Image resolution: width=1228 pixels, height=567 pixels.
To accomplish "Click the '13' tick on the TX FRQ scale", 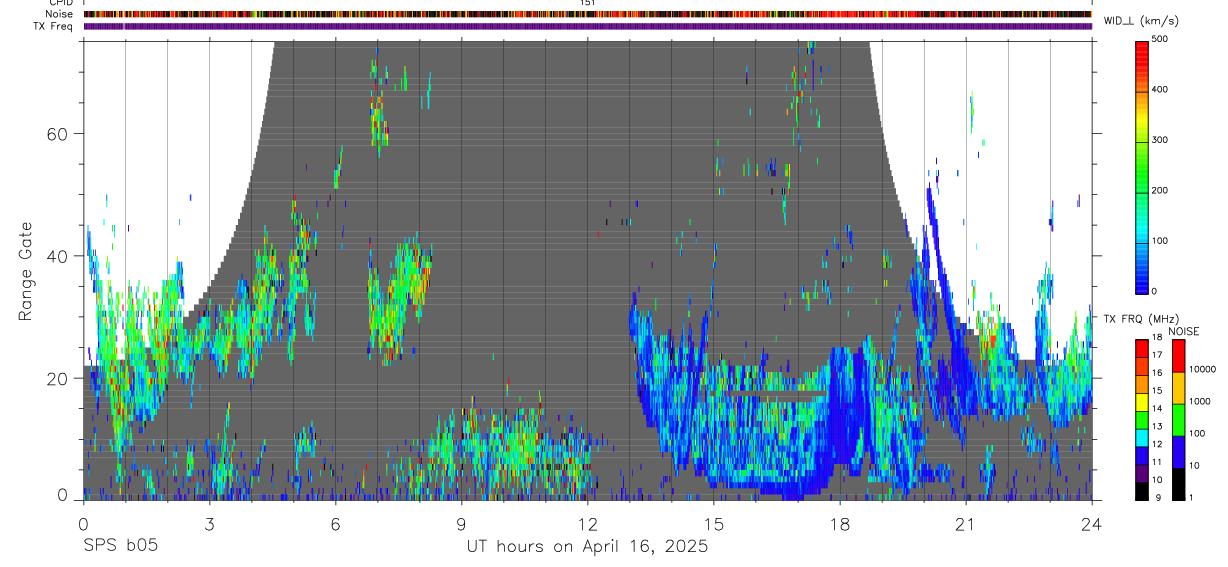I will [1157, 426].
